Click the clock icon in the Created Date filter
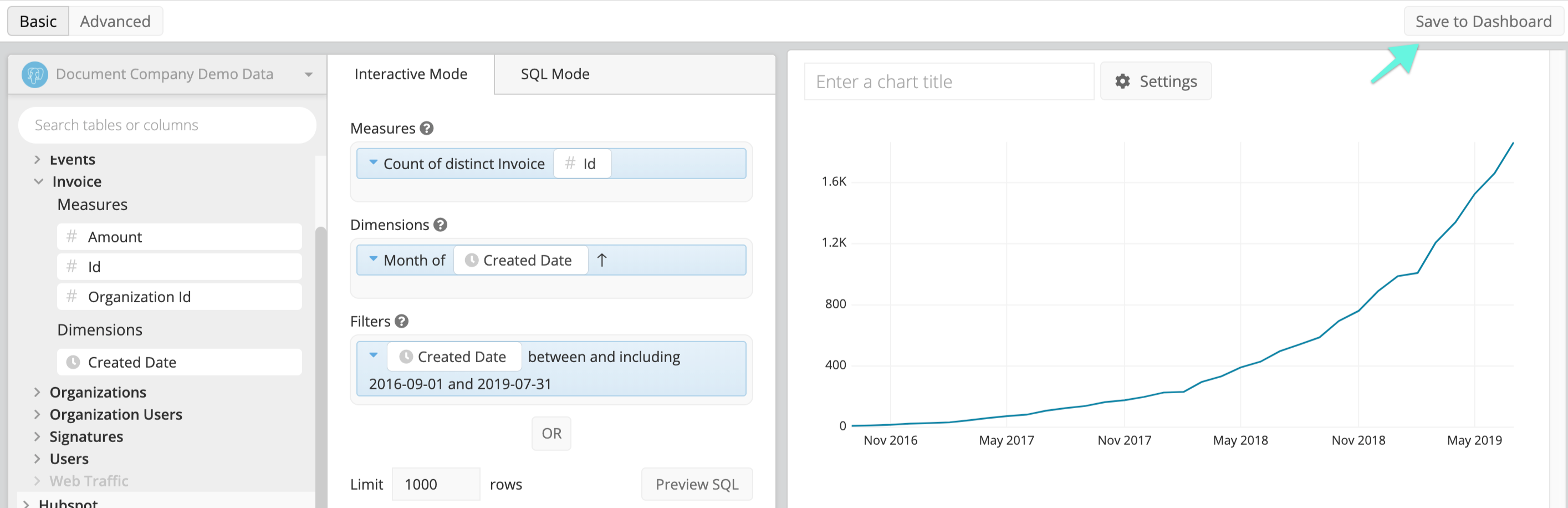Viewport: 1568px width, 508px height. click(406, 357)
